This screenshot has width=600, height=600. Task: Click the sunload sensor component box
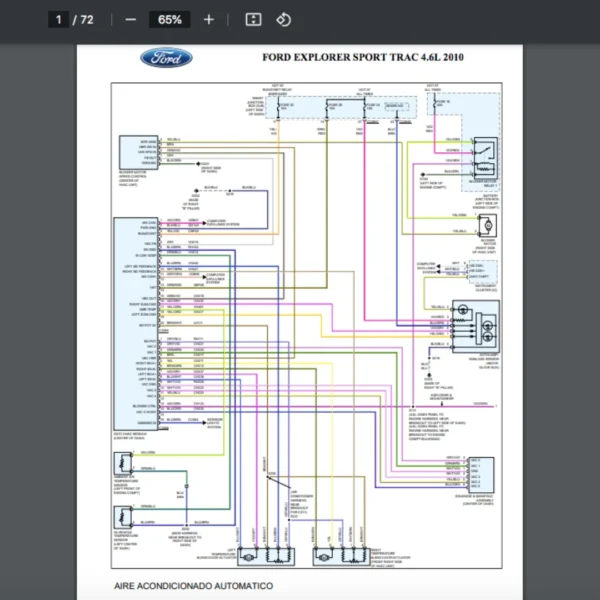[x=478, y=320]
